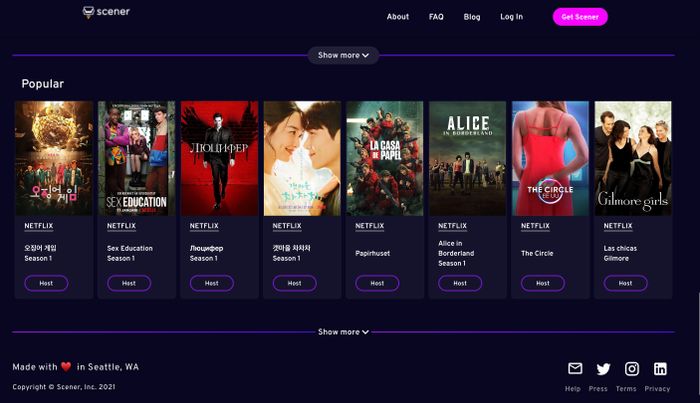700x403 pixels.
Task: Click the pink Get Scener button
Action: click(580, 17)
